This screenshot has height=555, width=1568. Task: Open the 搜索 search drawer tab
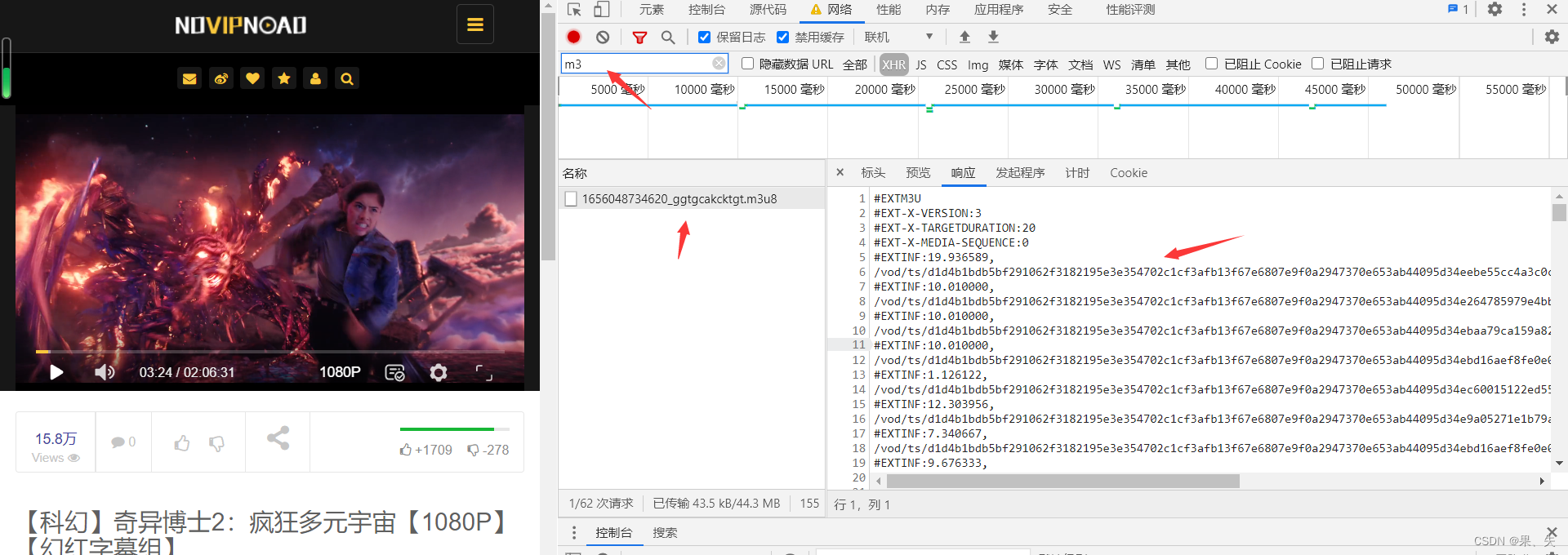click(x=665, y=533)
